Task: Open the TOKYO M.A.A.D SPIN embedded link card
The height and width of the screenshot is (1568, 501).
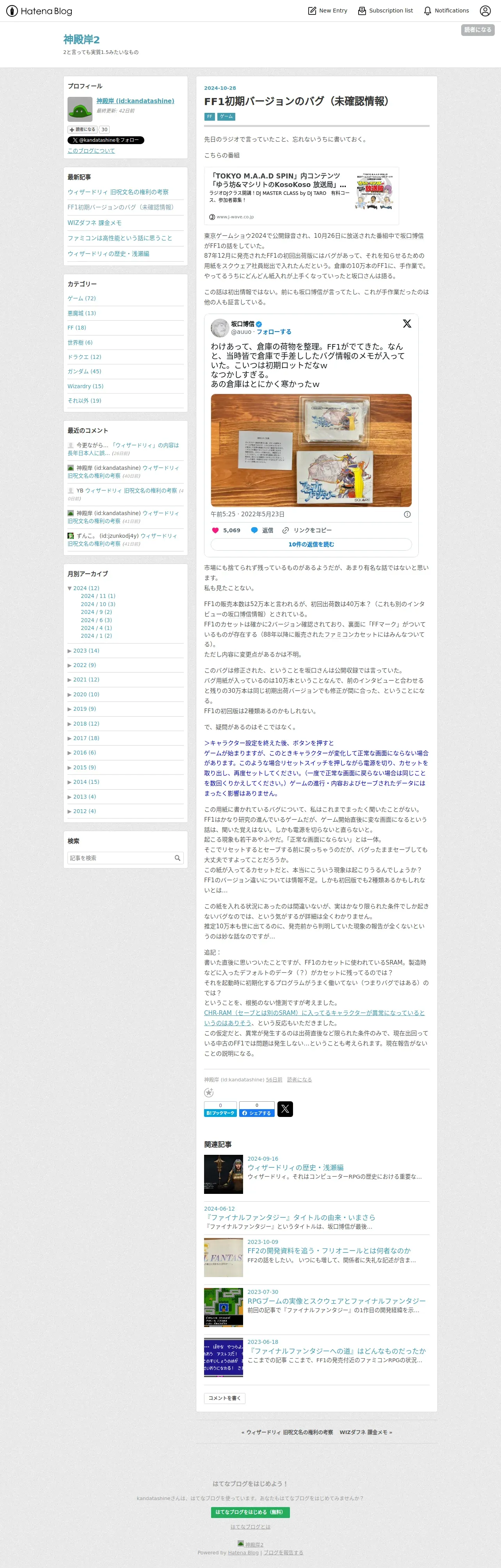Action: point(302,196)
